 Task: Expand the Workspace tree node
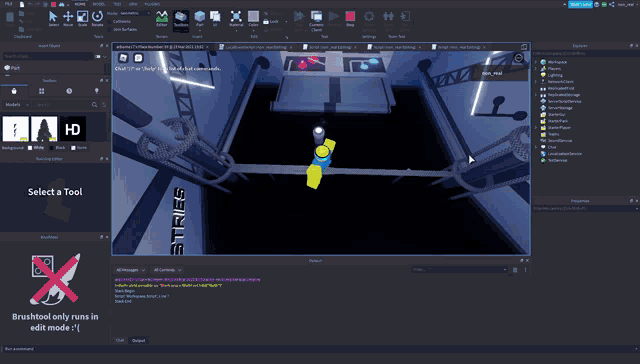click(x=536, y=62)
